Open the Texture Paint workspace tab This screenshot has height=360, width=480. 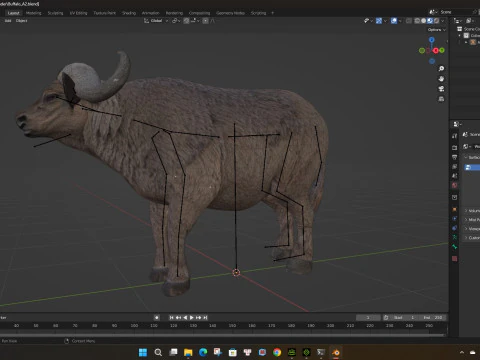pyautogui.click(x=104, y=13)
